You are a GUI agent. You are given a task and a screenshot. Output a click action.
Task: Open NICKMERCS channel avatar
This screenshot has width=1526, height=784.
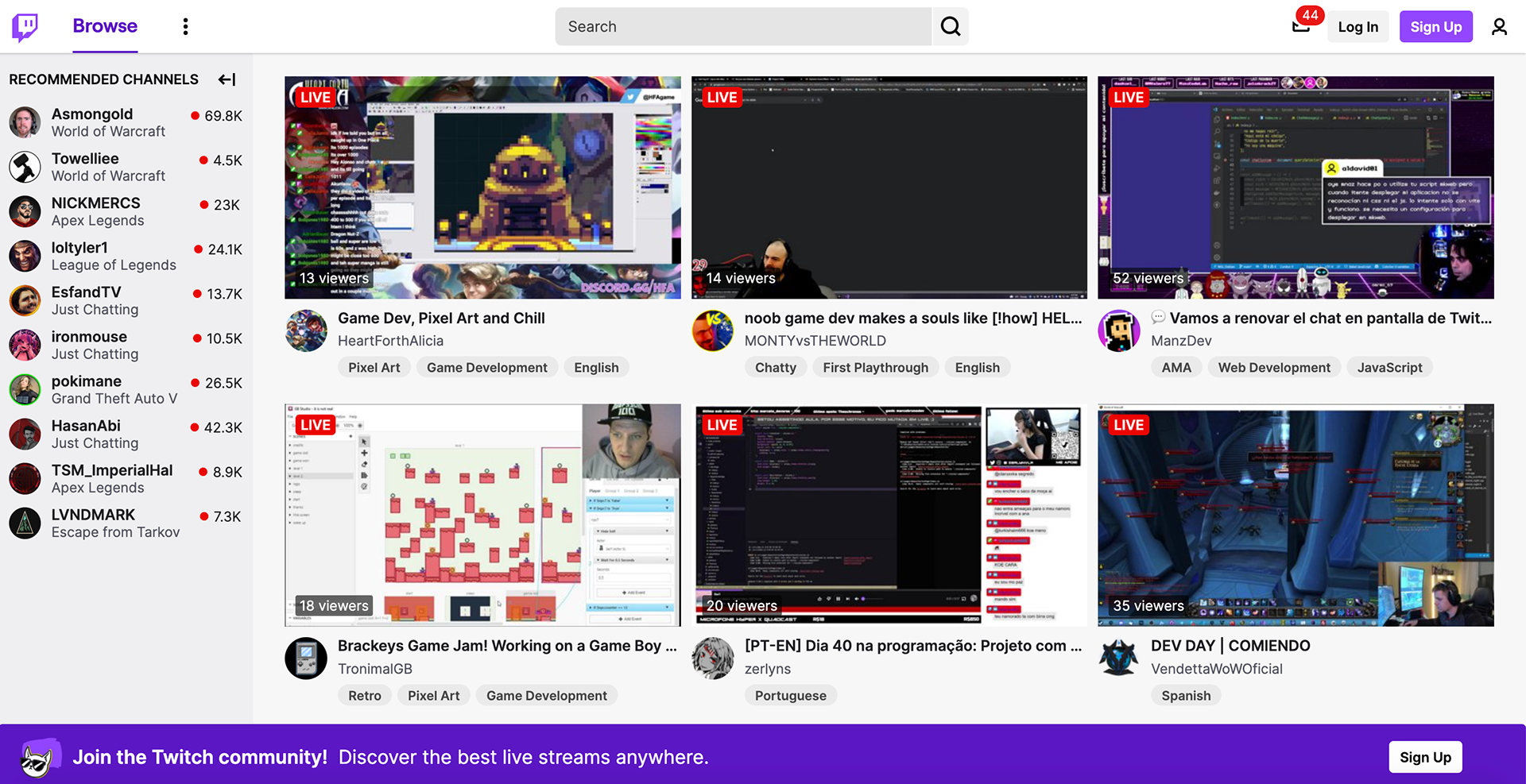[x=25, y=211]
